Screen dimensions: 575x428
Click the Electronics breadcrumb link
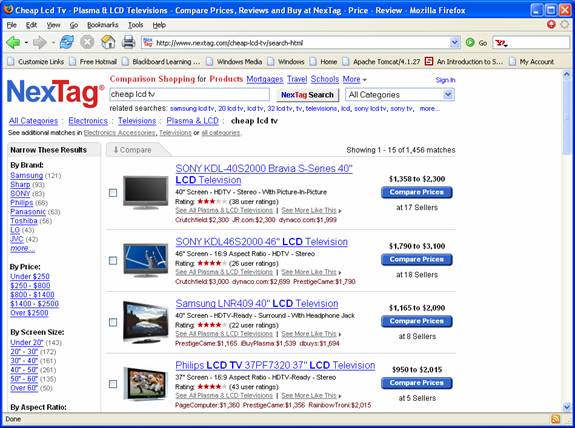tap(88, 121)
